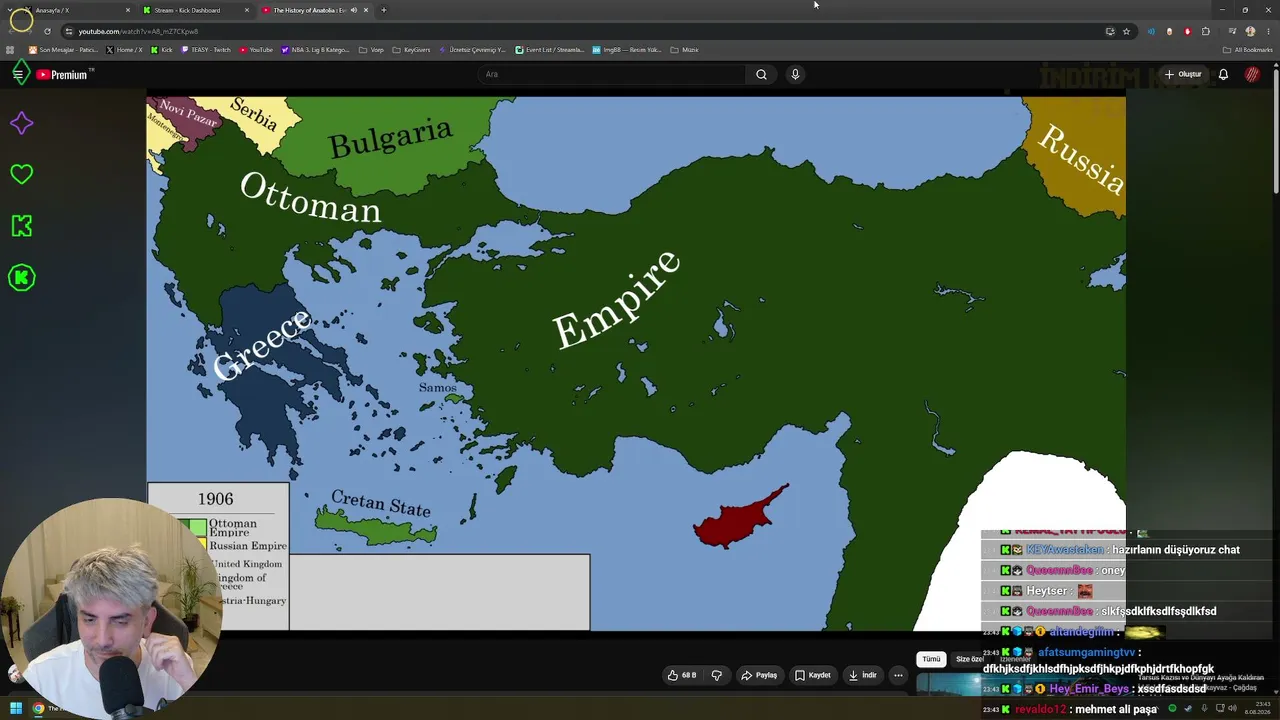Open YouTube notifications bell
This screenshot has height=720, width=1280.
pyautogui.click(x=1223, y=74)
